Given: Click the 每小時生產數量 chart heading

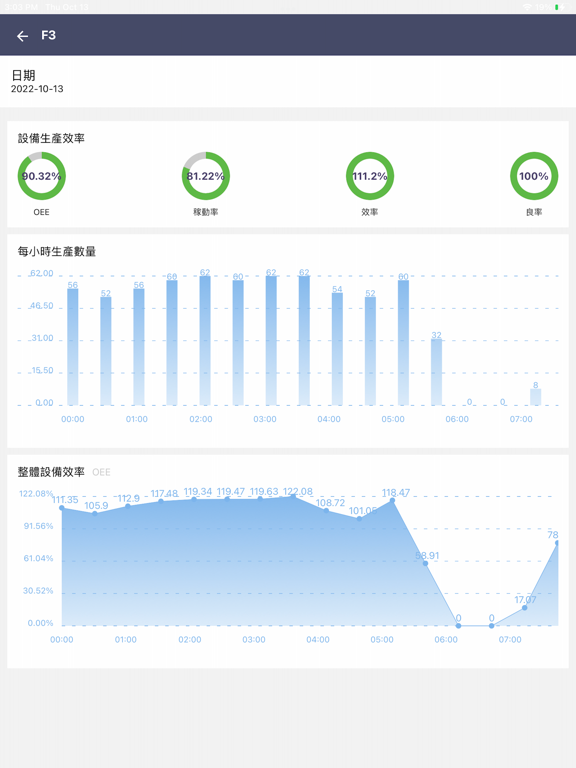Looking at the screenshot, I should click(57, 252).
